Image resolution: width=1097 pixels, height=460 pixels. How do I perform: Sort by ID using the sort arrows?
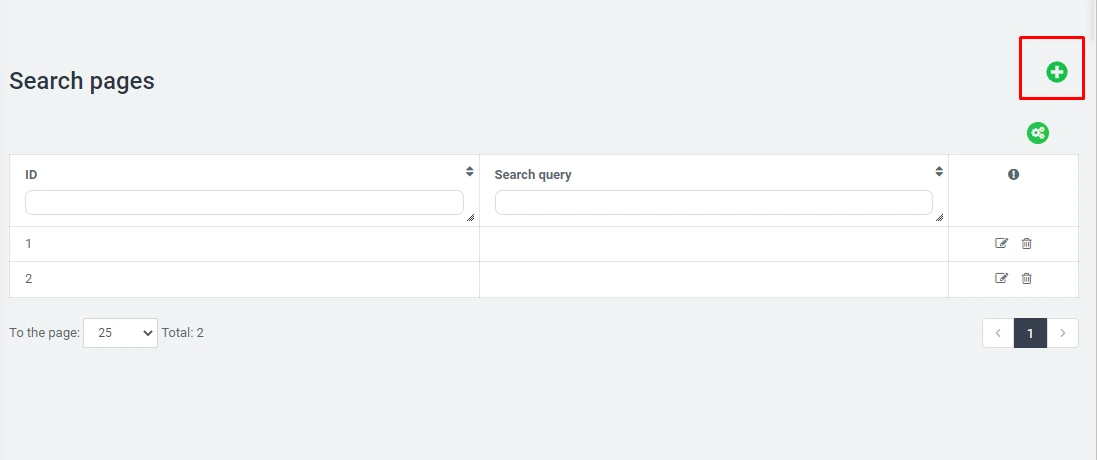(470, 171)
